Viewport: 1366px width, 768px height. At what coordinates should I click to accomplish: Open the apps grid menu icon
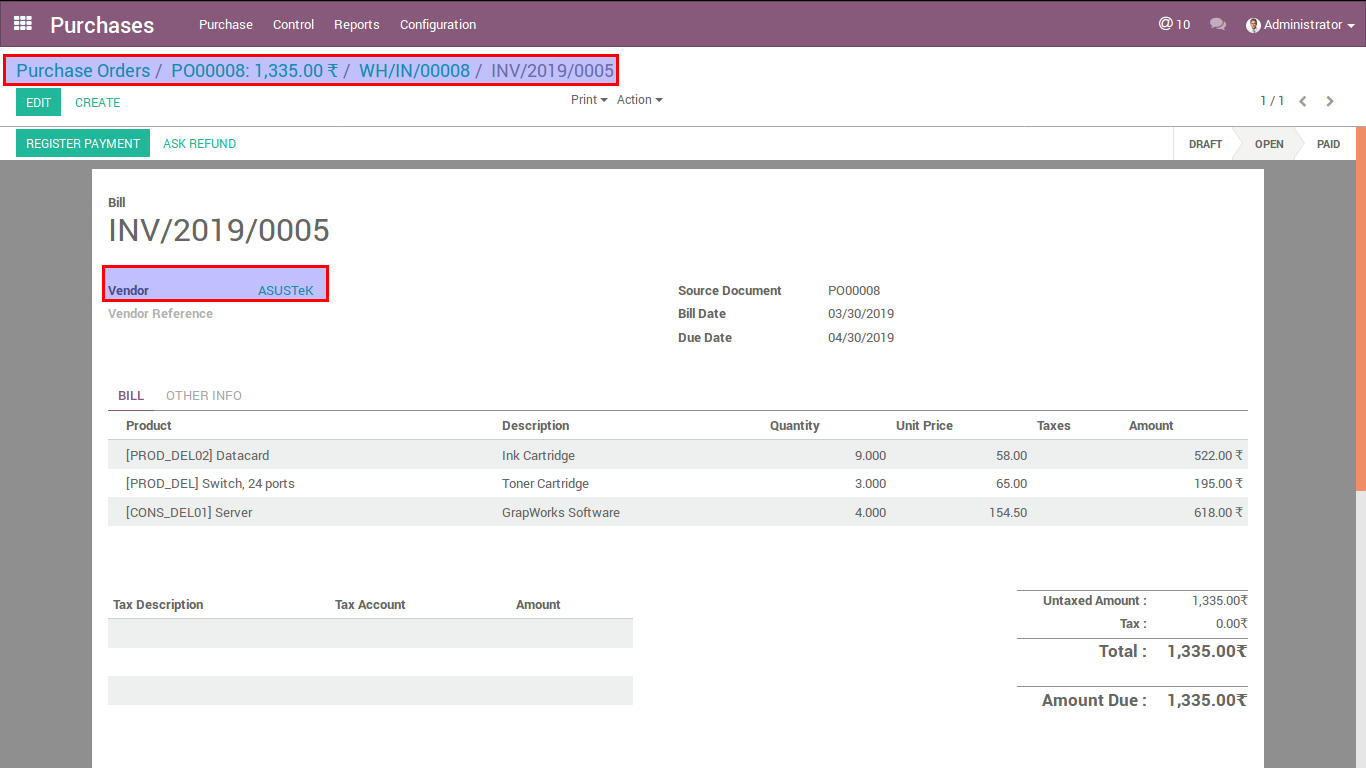tap(23, 23)
